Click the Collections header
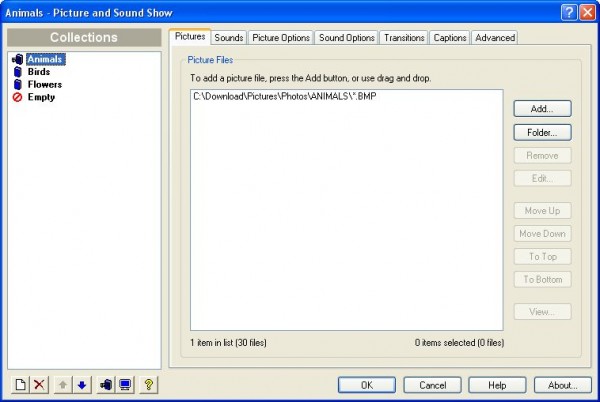 (x=84, y=37)
